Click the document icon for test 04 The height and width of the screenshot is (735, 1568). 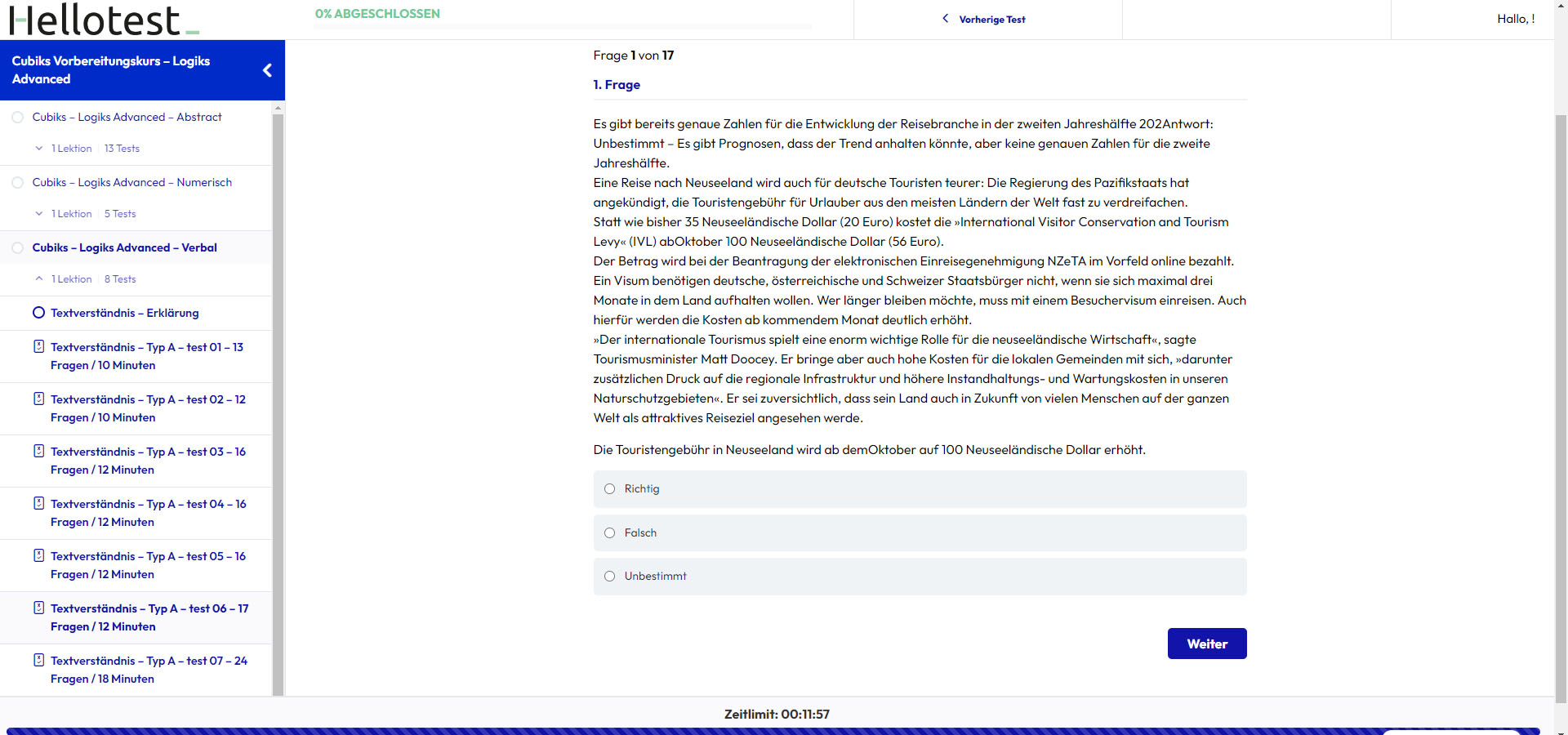[x=38, y=503]
